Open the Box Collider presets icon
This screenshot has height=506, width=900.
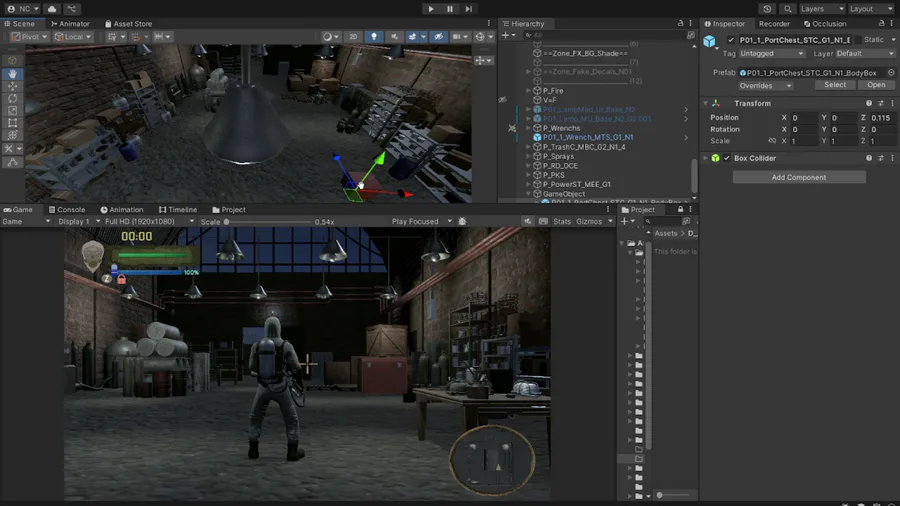tap(880, 158)
